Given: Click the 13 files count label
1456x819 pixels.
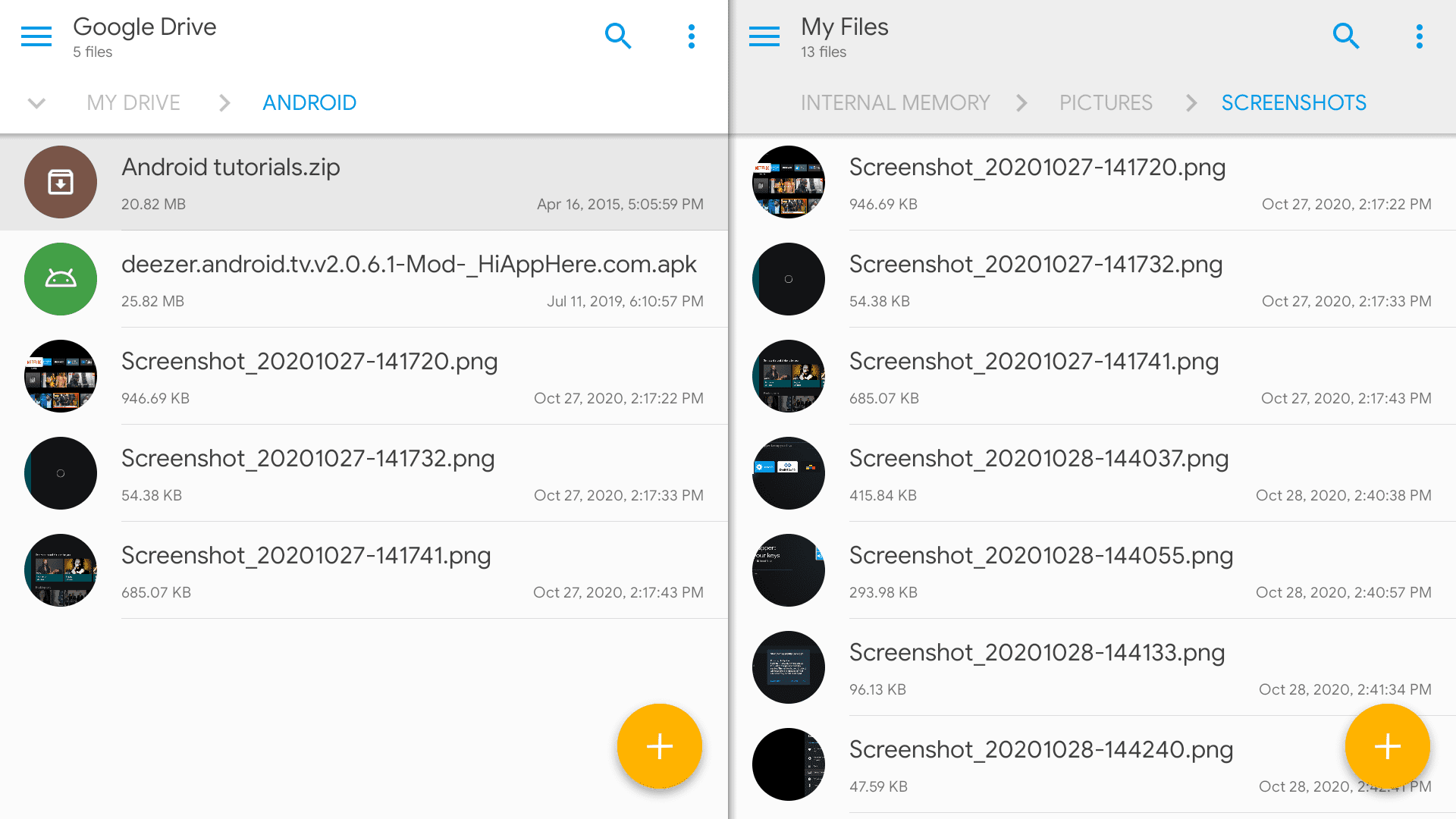Looking at the screenshot, I should [x=824, y=52].
